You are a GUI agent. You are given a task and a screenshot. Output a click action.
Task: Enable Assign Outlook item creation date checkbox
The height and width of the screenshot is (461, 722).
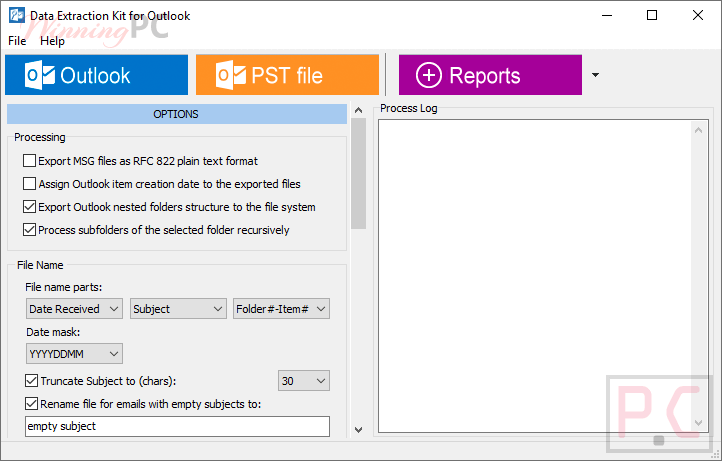click(29, 184)
